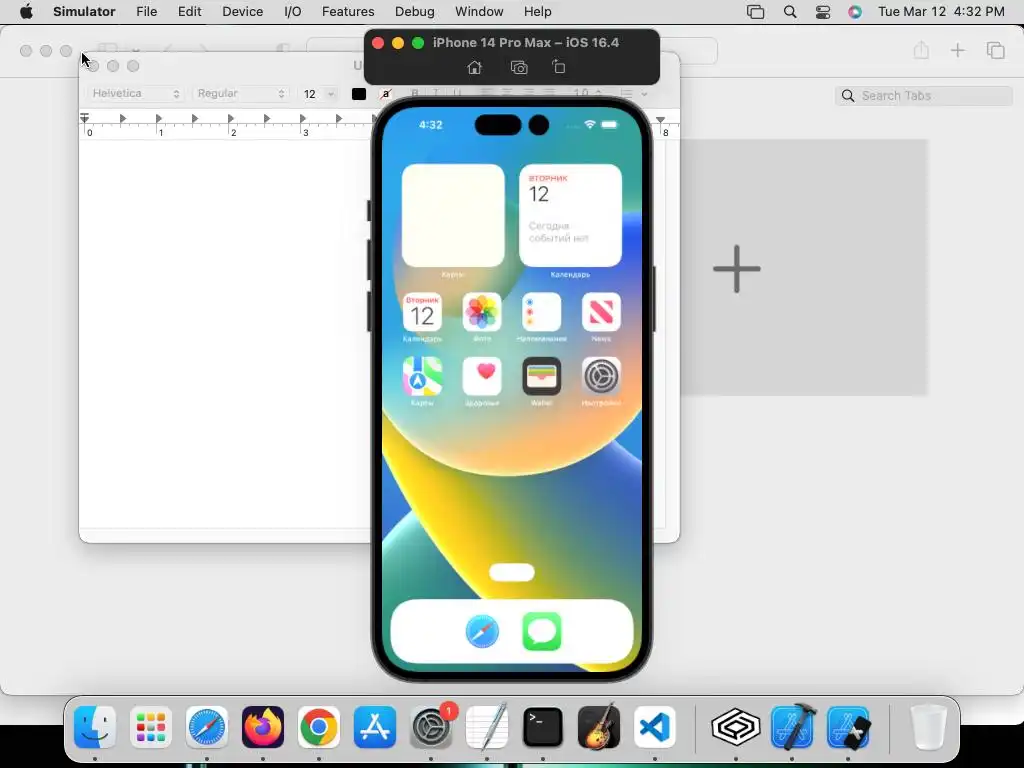This screenshot has height=768, width=1024.
Task: Open the Health app with heart icon
Action: tap(482, 376)
